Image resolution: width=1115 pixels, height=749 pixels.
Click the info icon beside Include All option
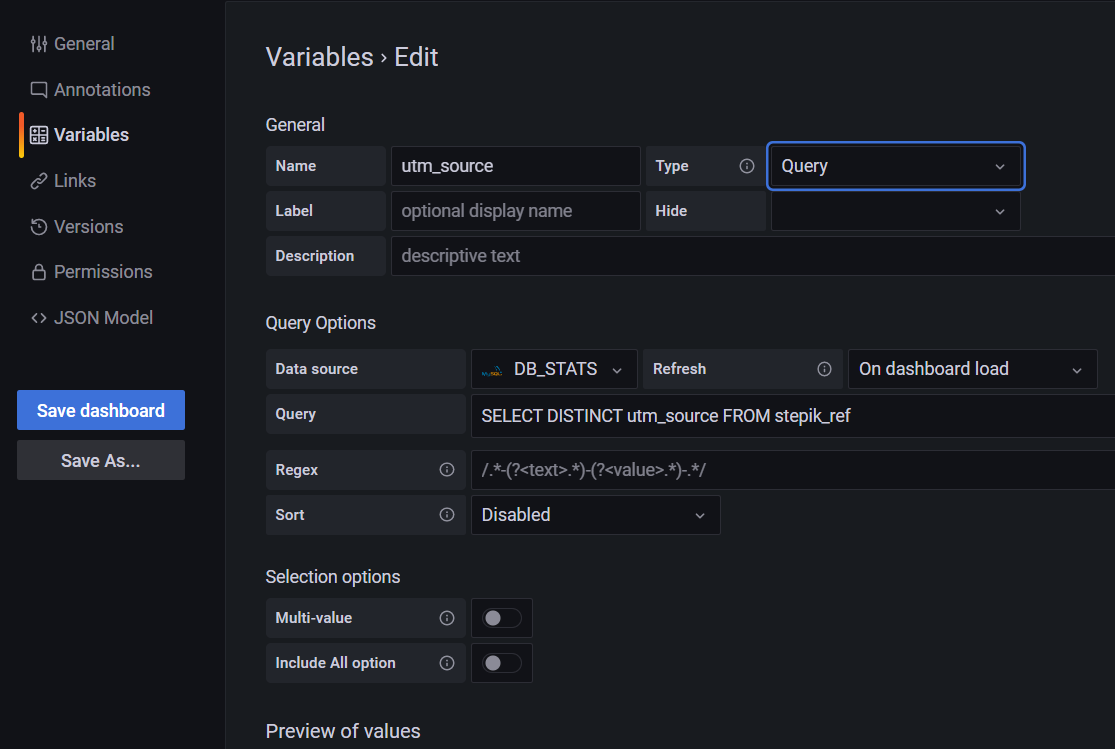(x=447, y=663)
